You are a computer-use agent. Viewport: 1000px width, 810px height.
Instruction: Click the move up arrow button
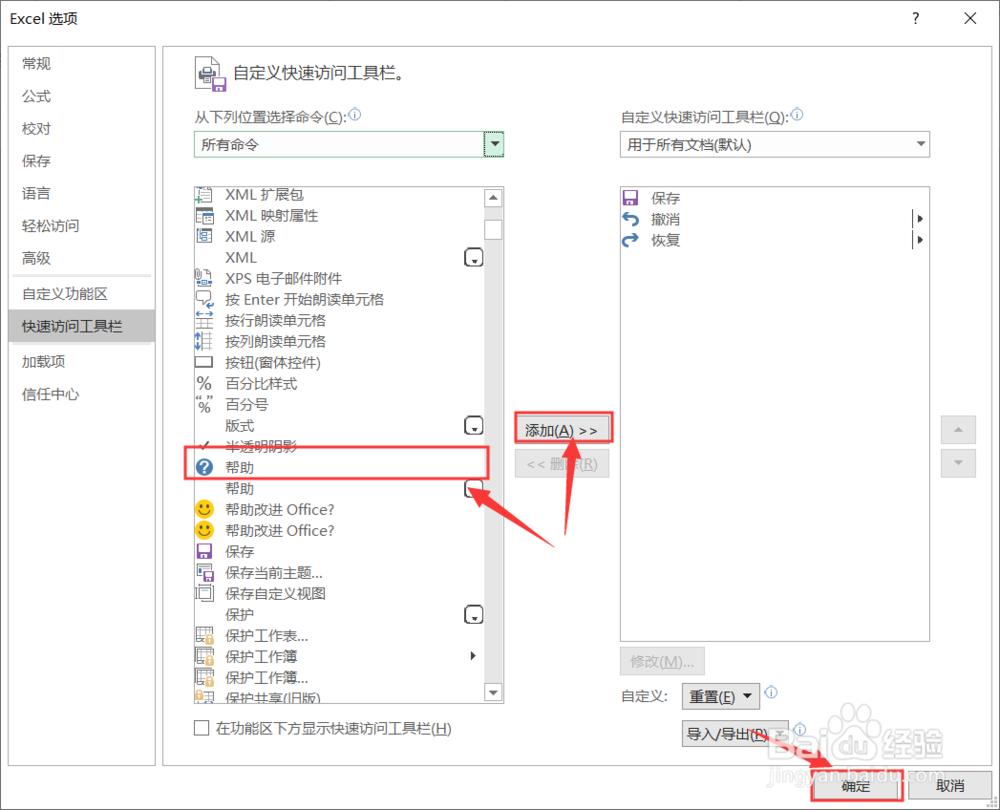pos(958,430)
